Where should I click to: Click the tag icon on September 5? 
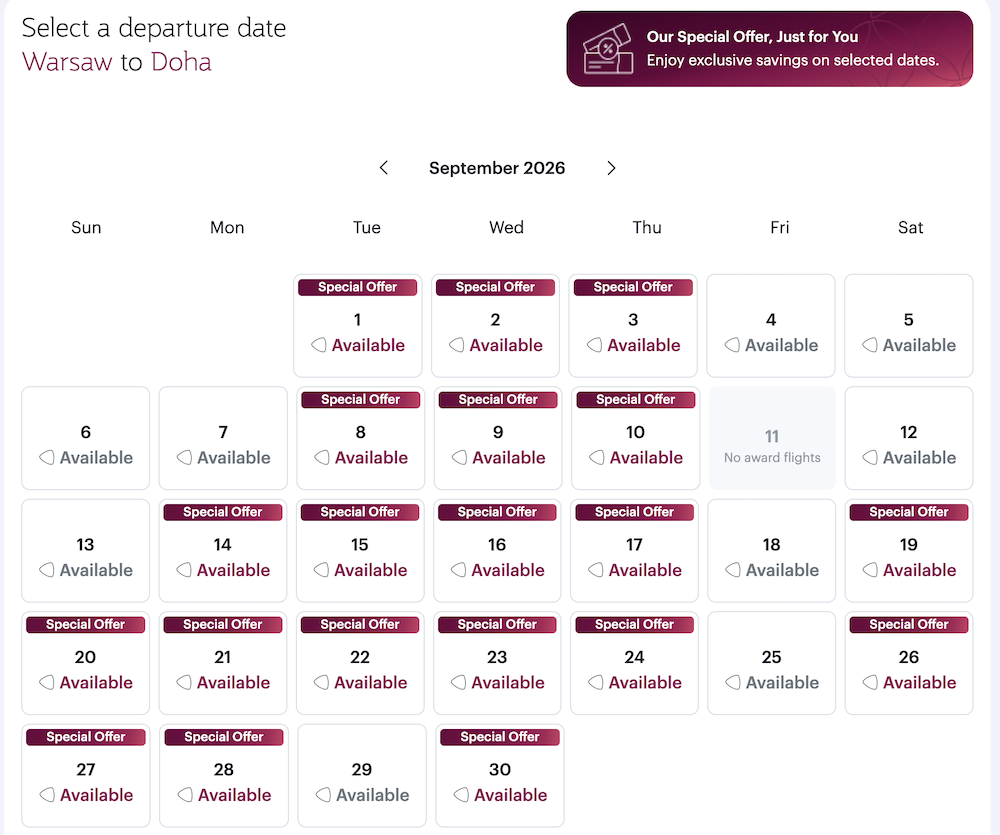[x=870, y=345]
